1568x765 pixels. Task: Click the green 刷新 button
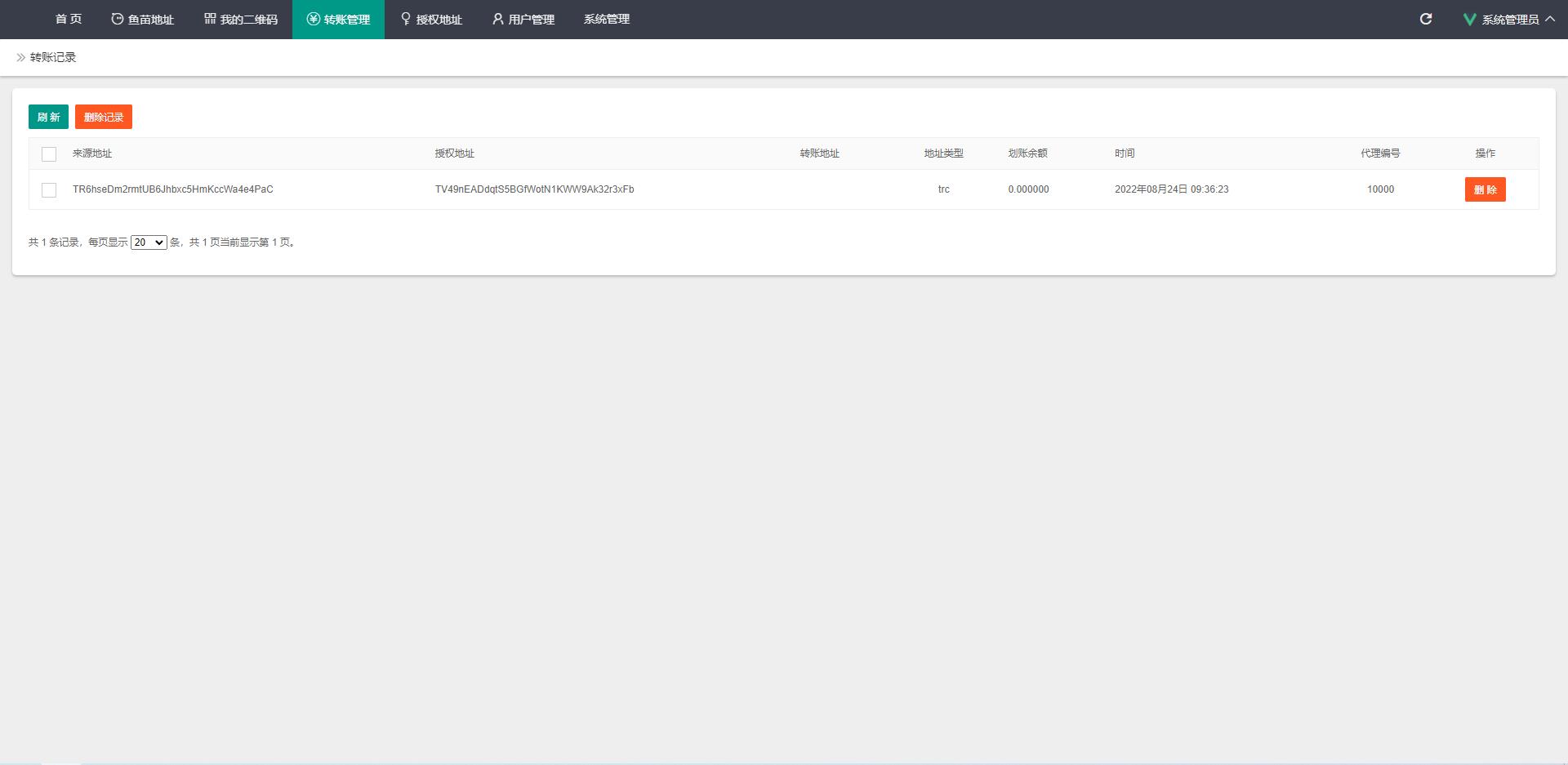pyautogui.click(x=48, y=117)
